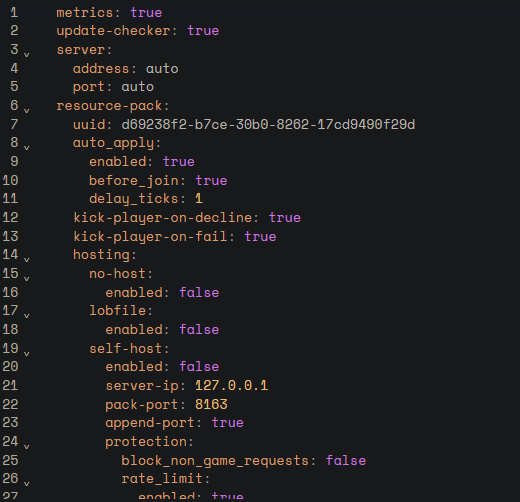Screen dimensions: 520x502
Task: Collapse the protection section chevron
Action: (27, 446)
